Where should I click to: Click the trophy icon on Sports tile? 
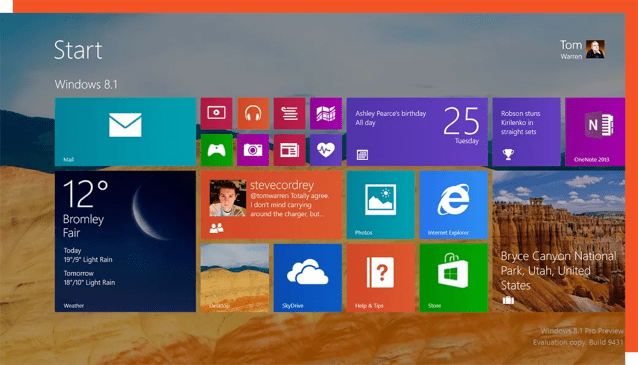pos(508,154)
